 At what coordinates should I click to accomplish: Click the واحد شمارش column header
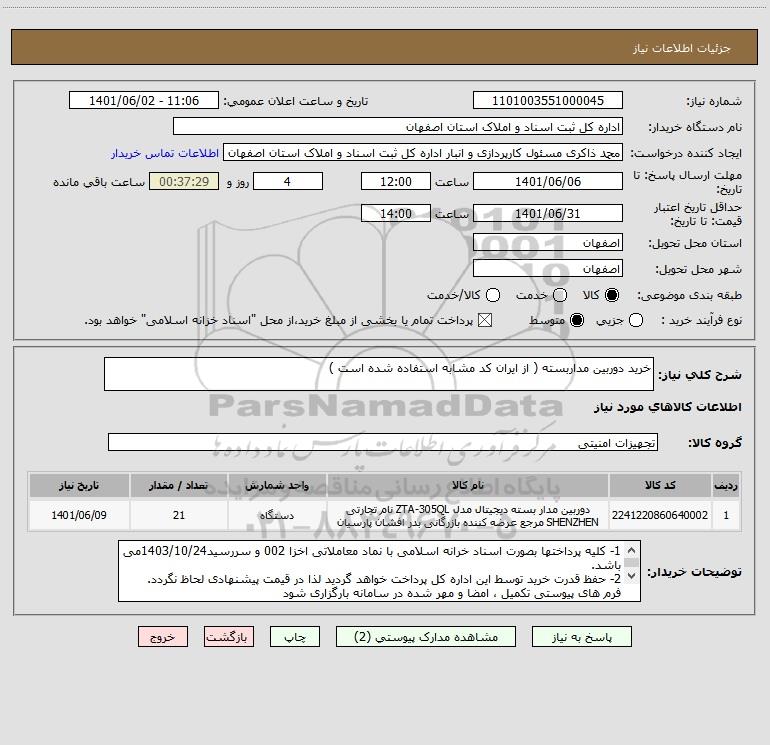tap(277, 486)
